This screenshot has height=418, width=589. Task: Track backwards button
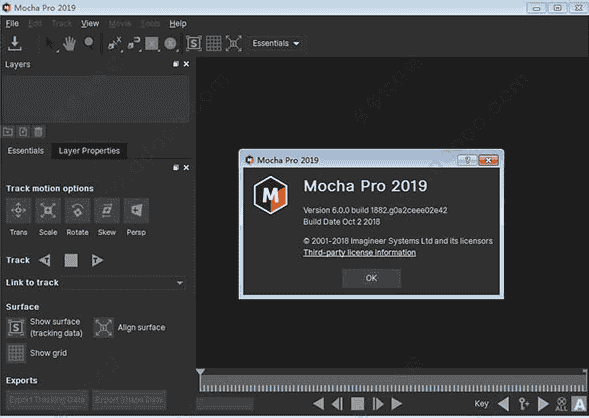coord(45,260)
